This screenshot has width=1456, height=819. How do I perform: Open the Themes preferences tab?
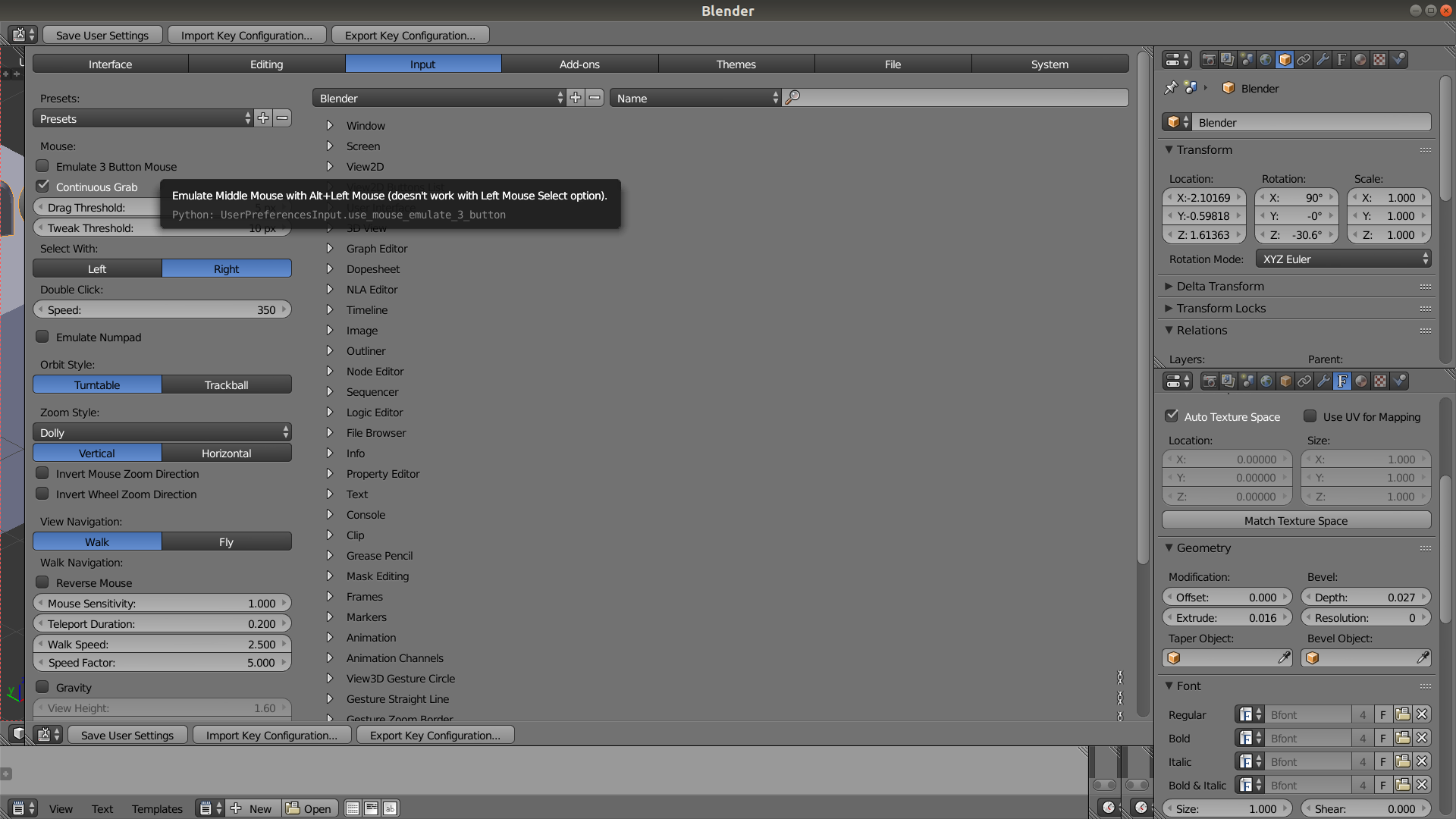pos(736,64)
